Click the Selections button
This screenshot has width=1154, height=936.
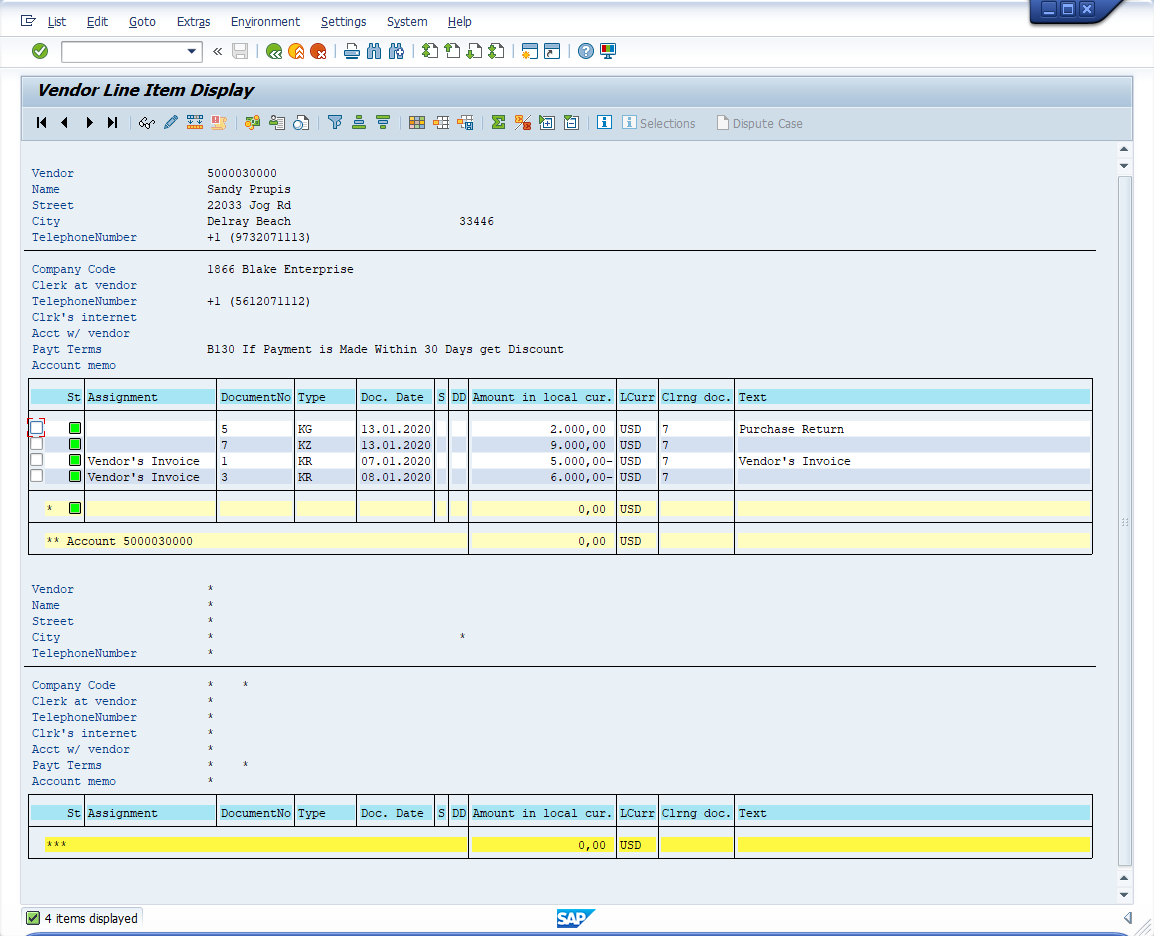(658, 123)
